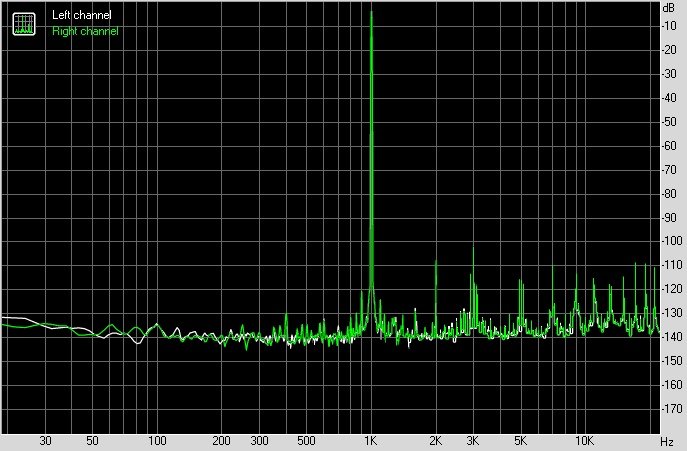Click the 1K frequency axis label

click(371, 441)
